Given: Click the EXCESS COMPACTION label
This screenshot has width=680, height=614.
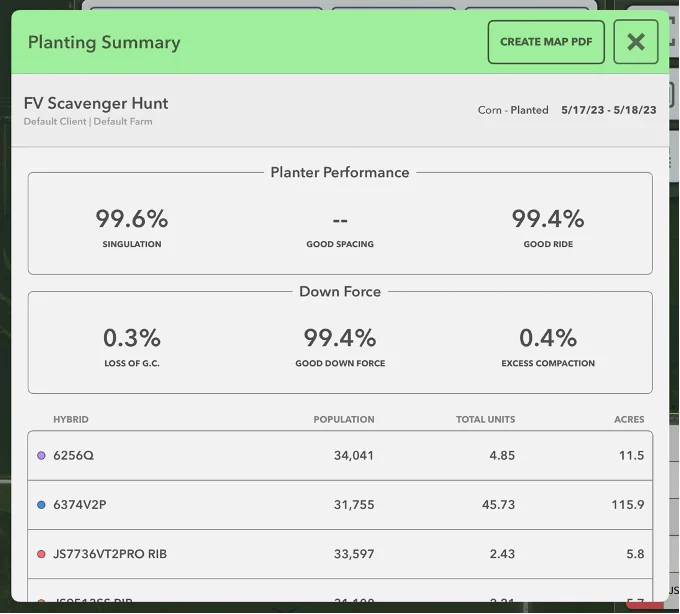Looking at the screenshot, I should point(548,363).
